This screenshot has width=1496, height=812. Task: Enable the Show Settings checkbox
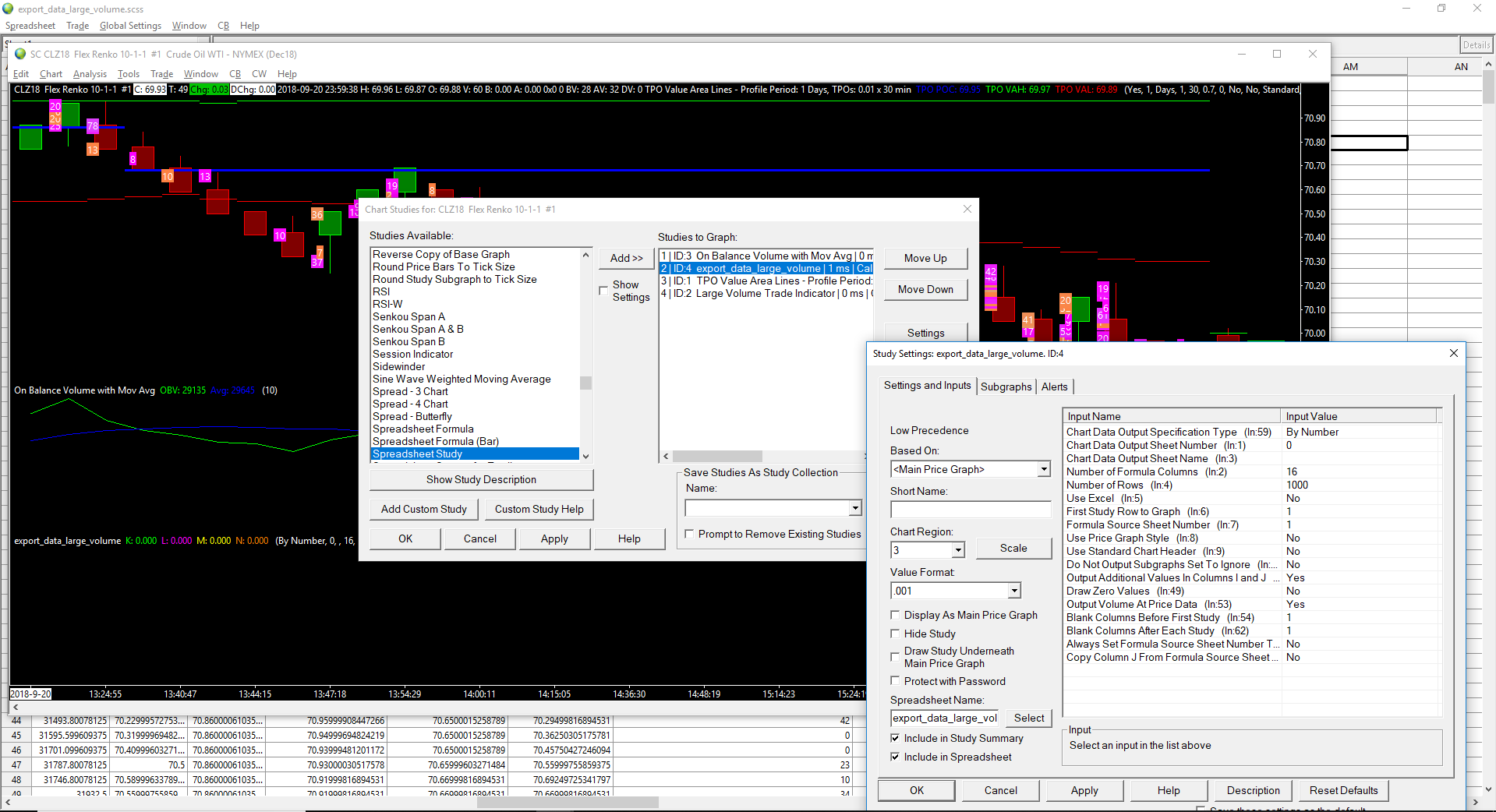[x=603, y=291]
